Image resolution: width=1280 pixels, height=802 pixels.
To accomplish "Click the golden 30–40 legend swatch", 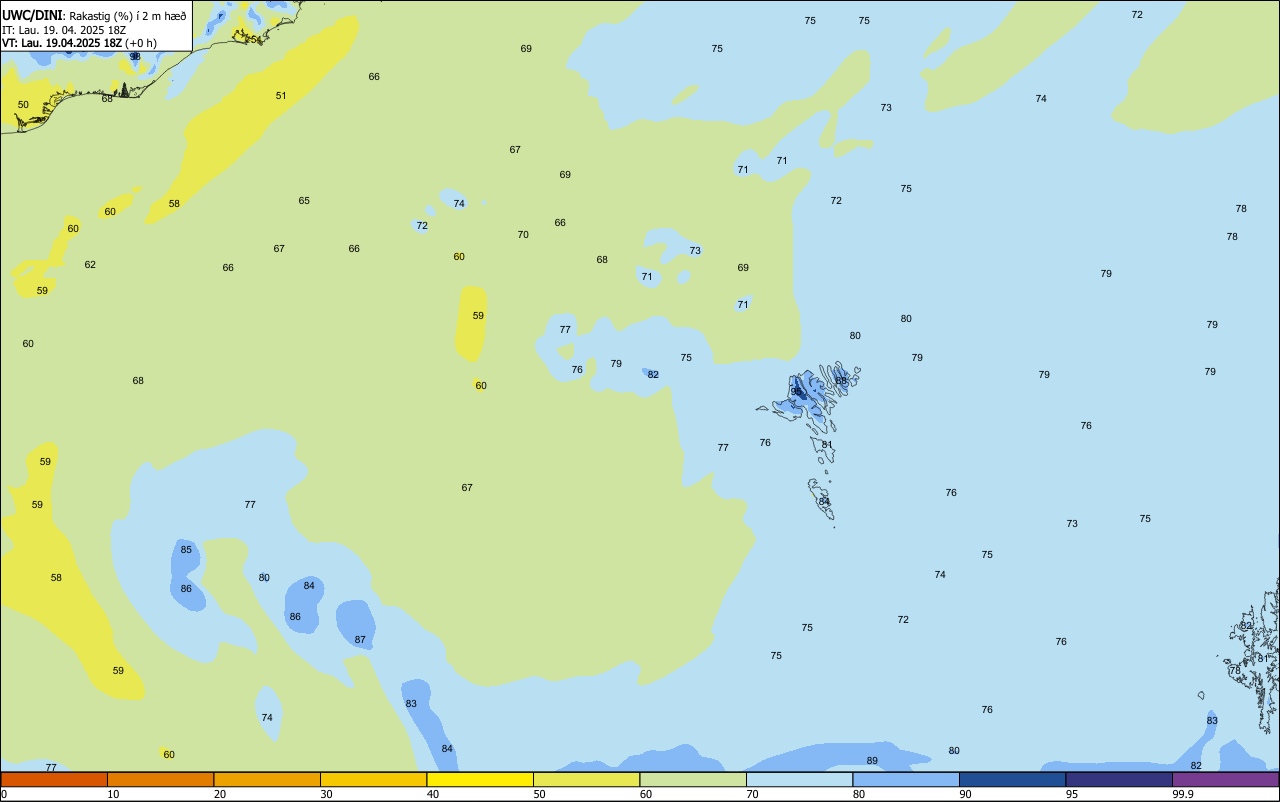I will point(373,779).
